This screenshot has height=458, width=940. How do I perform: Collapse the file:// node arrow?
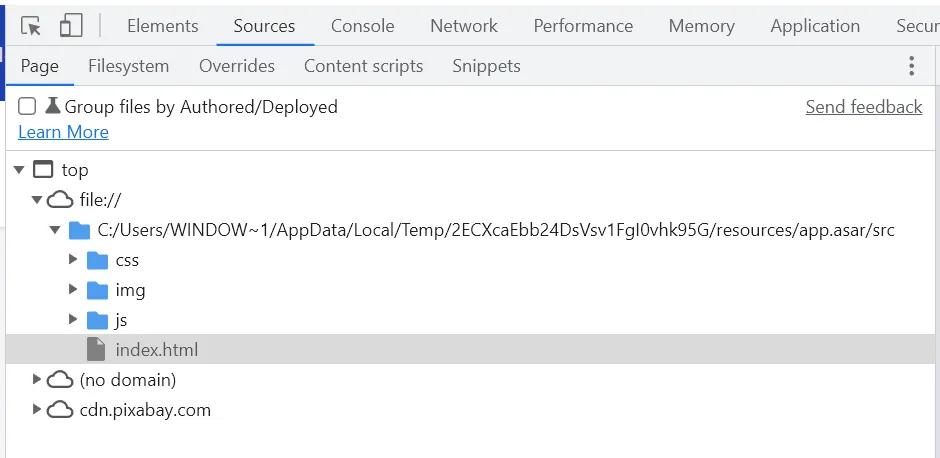tap(37, 200)
